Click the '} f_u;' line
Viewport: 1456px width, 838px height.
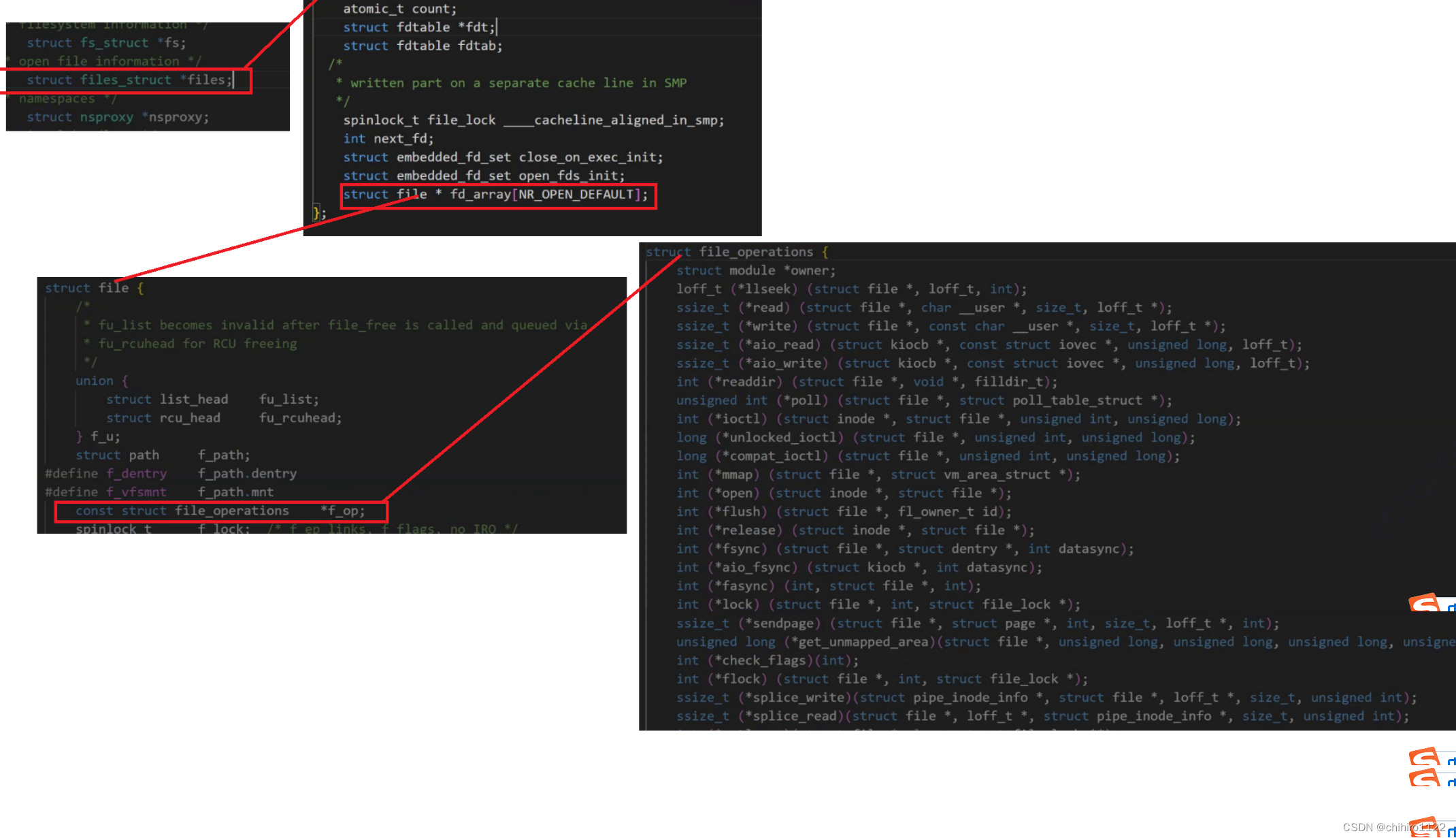(98, 436)
